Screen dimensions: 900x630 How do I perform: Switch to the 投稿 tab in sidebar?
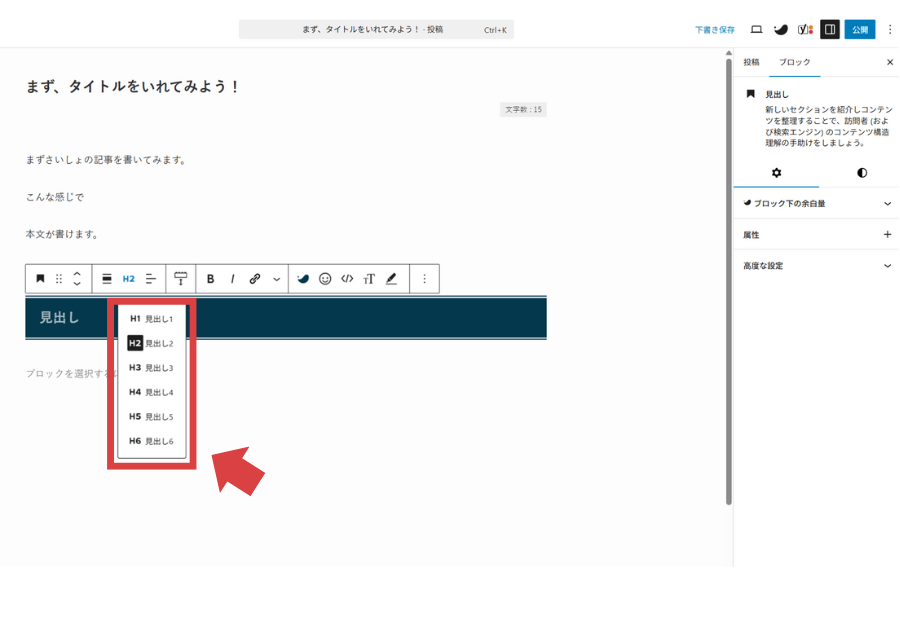click(751, 62)
